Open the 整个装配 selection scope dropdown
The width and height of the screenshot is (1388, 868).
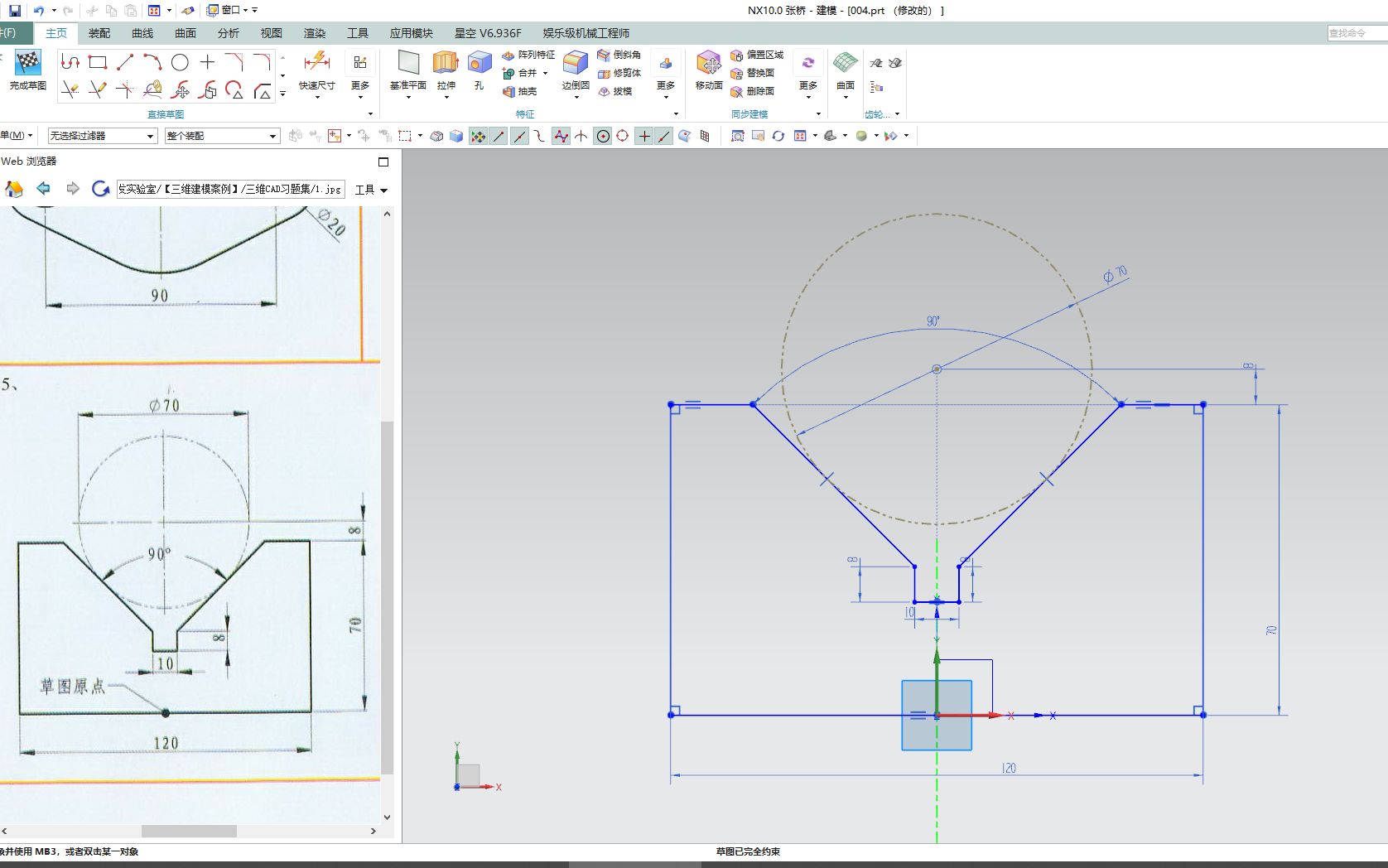point(272,135)
